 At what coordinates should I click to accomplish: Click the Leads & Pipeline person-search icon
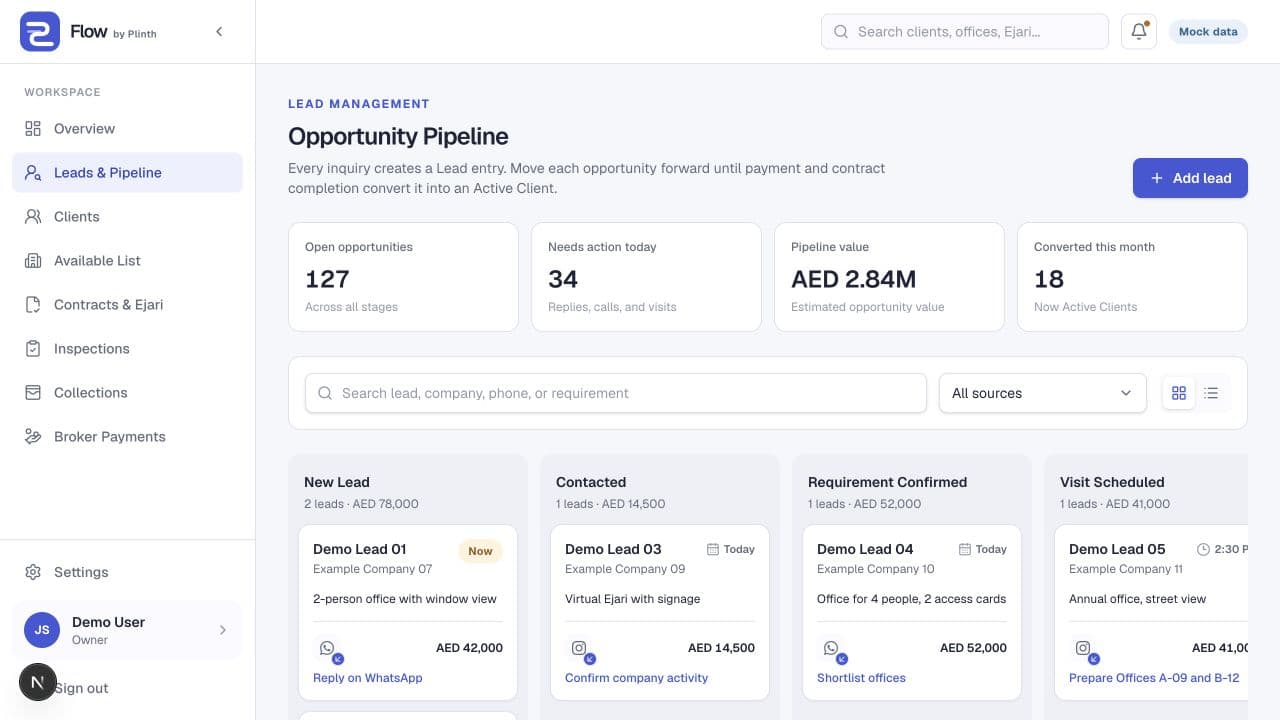(x=33, y=172)
